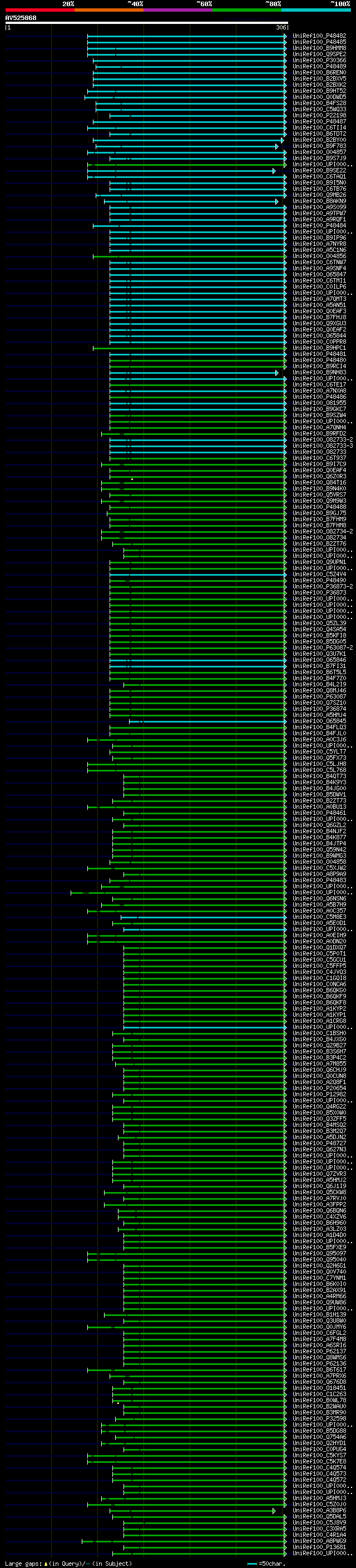Click hit name UniRef100_A9S099
The height and width of the screenshot is (1568, 356).
[x=319, y=207]
